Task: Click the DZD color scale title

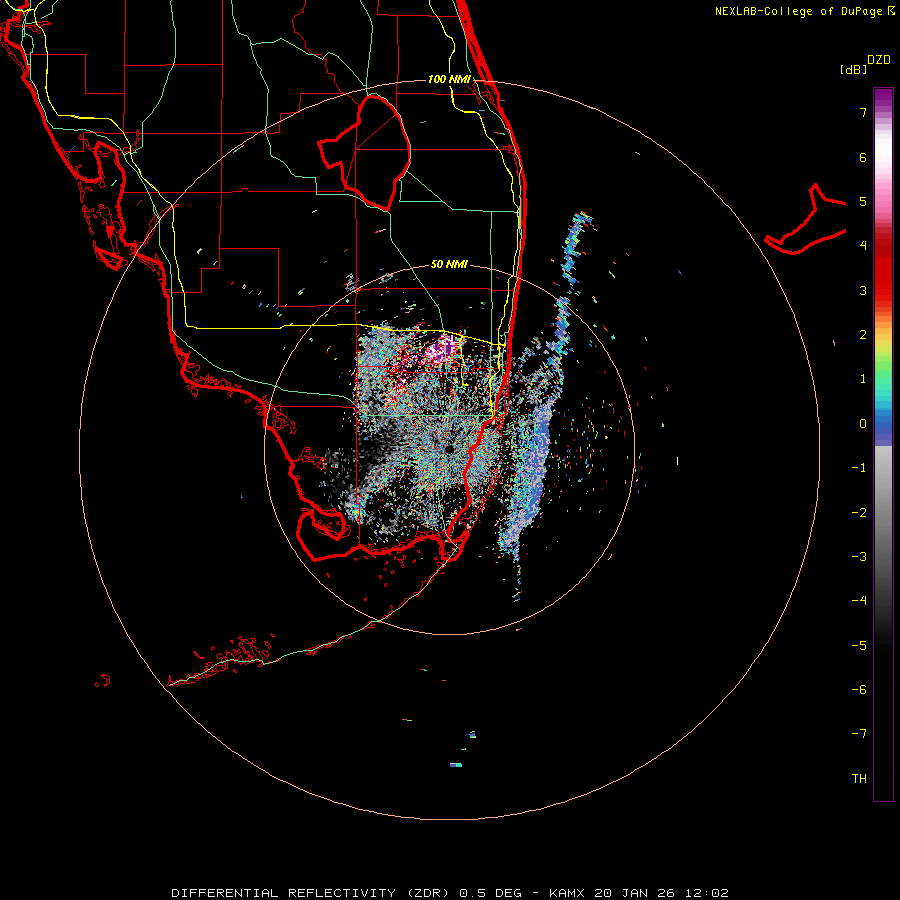Action: [879, 59]
